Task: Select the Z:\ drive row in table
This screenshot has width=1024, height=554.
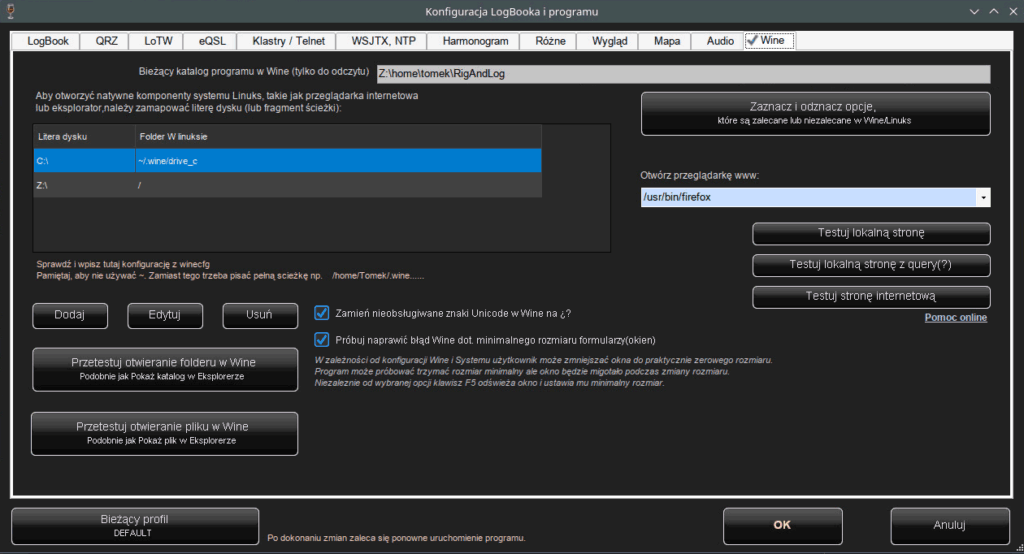Action: point(287,186)
